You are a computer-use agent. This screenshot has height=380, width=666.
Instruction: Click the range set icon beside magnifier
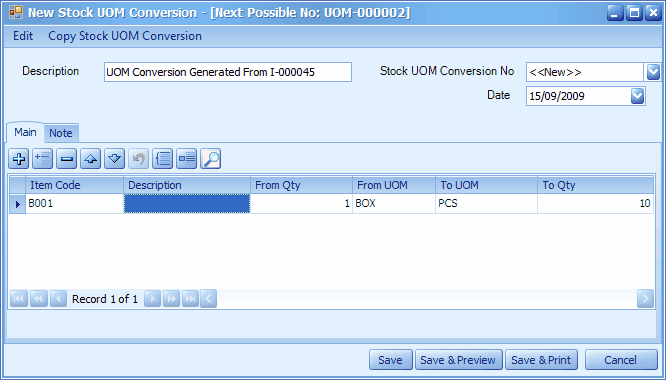(x=186, y=159)
